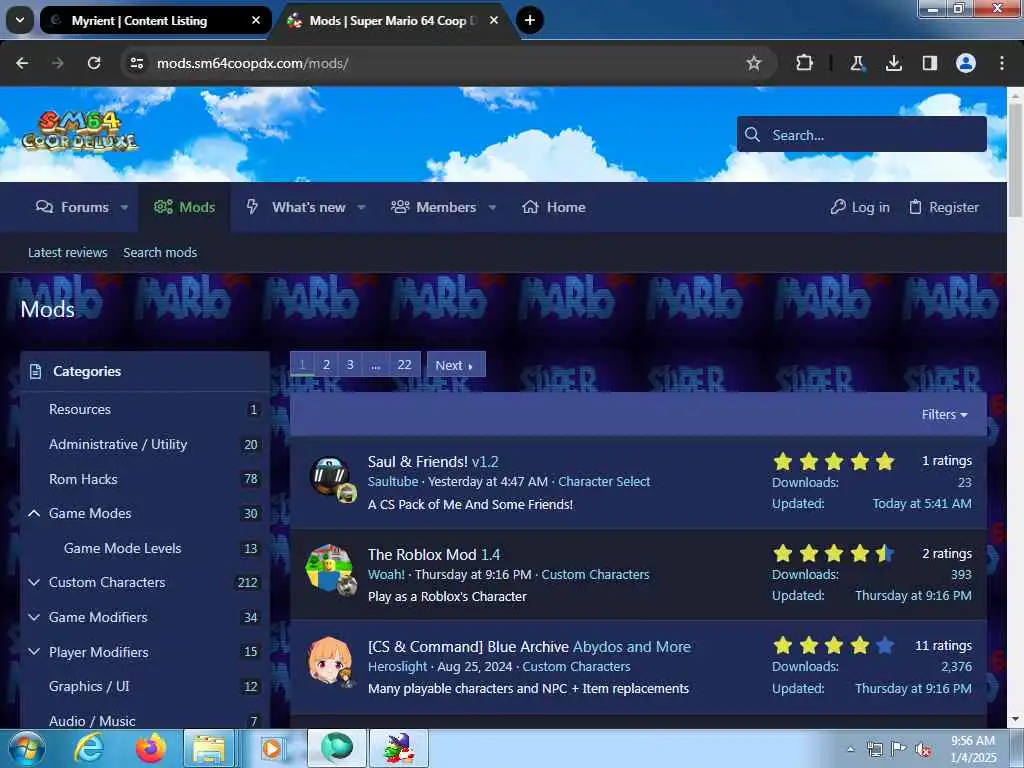The height and width of the screenshot is (768, 1024).
Task: Launch Firefox from the taskbar
Action: point(150,748)
